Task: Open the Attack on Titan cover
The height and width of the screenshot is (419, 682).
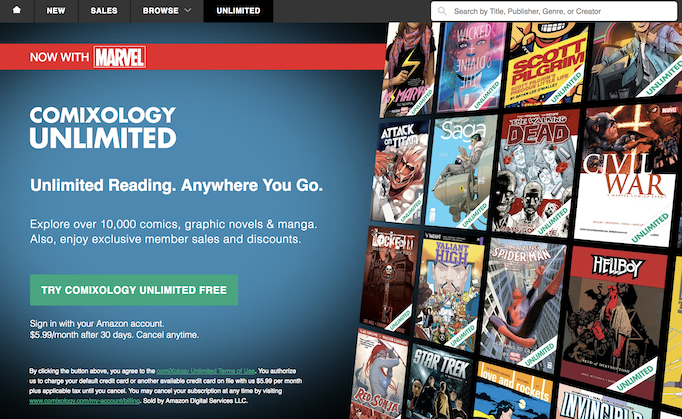Action: [399, 171]
